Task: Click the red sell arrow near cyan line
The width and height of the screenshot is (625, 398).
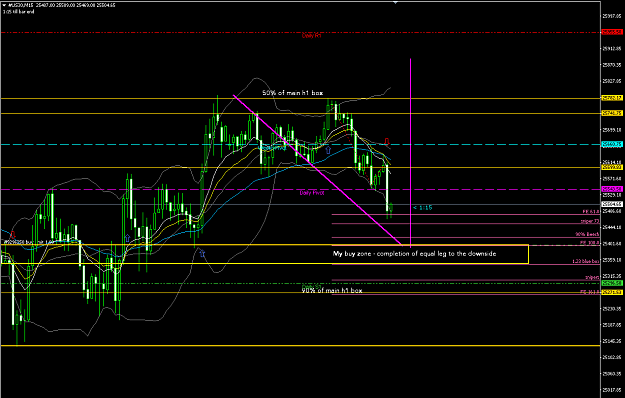Action: [x=387, y=141]
